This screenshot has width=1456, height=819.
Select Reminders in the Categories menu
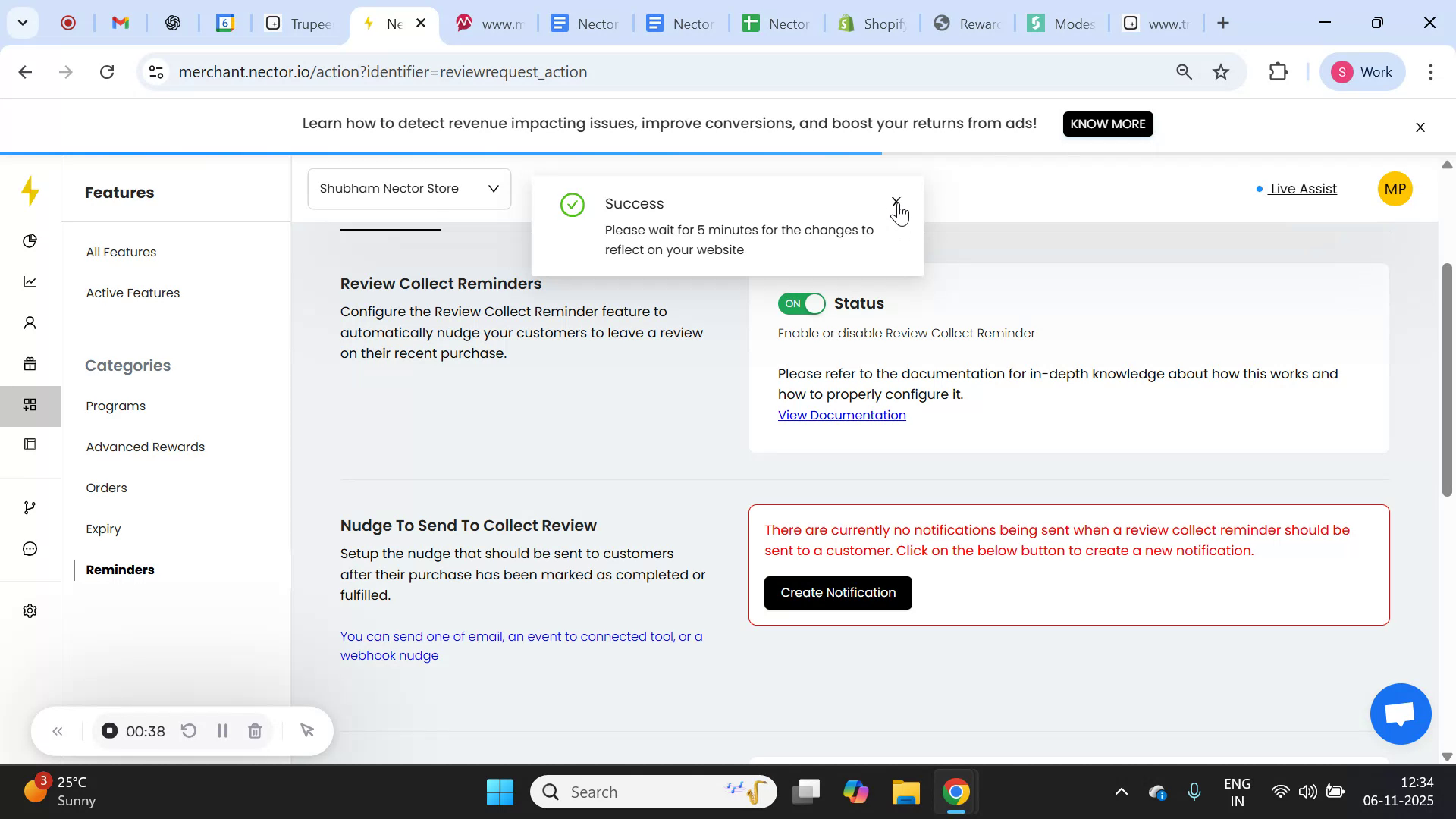[x=119, y=570]
